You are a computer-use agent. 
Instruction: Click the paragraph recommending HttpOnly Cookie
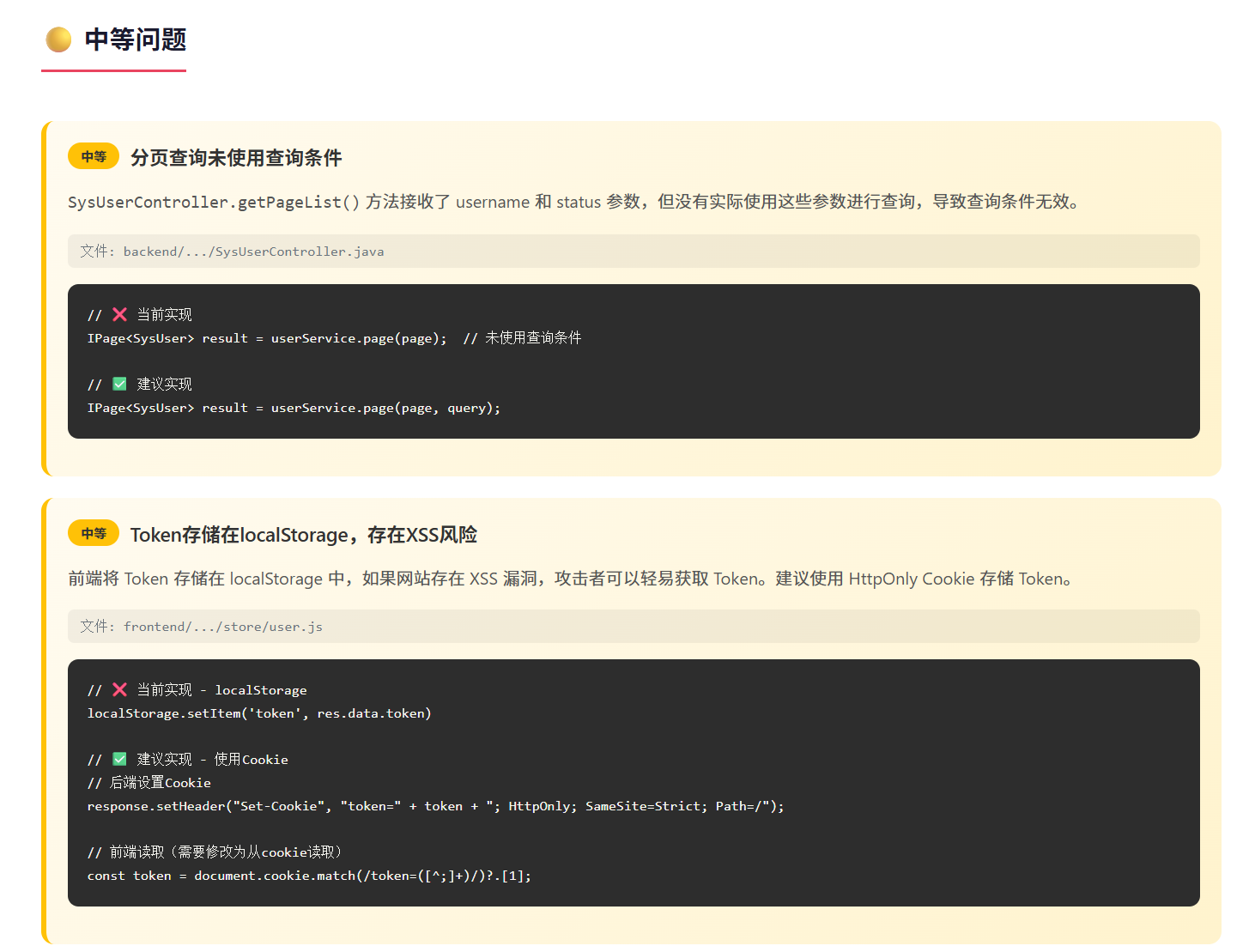(x=570, y=579)
